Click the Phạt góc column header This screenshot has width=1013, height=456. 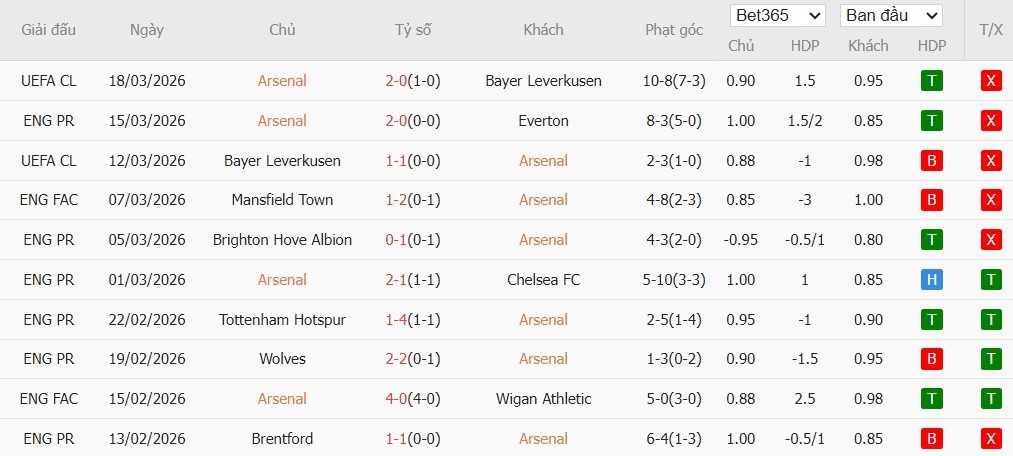pyautogui.click(x=674, y=30)
